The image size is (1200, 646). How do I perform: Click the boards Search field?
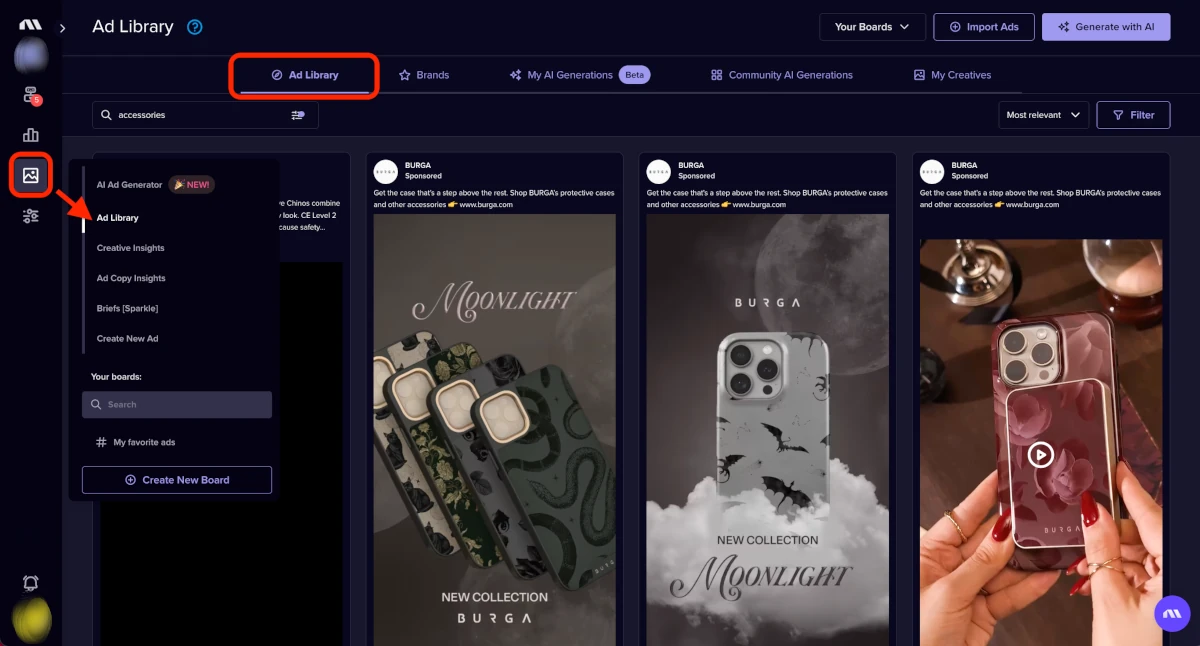click(x=177, y=404)
